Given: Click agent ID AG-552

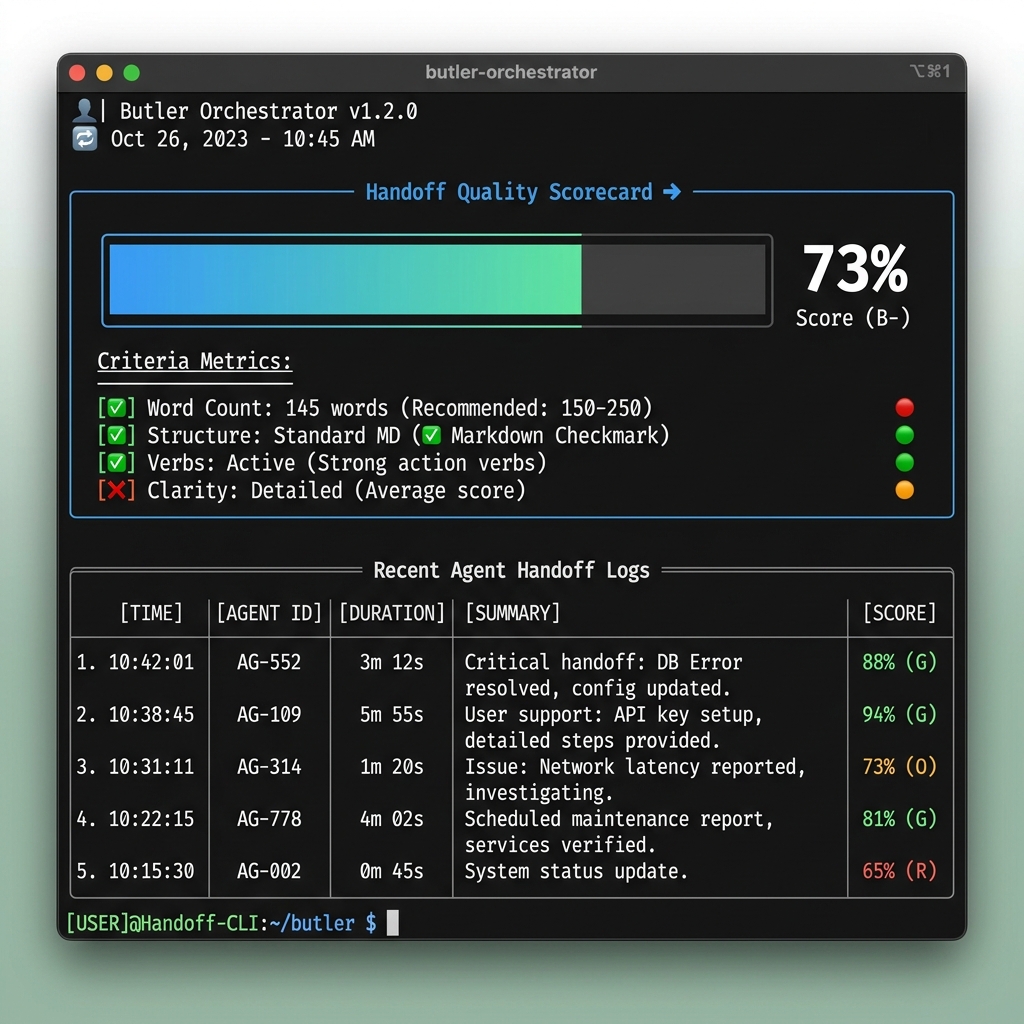Looking at the screenshot, I should pos(269,662).
